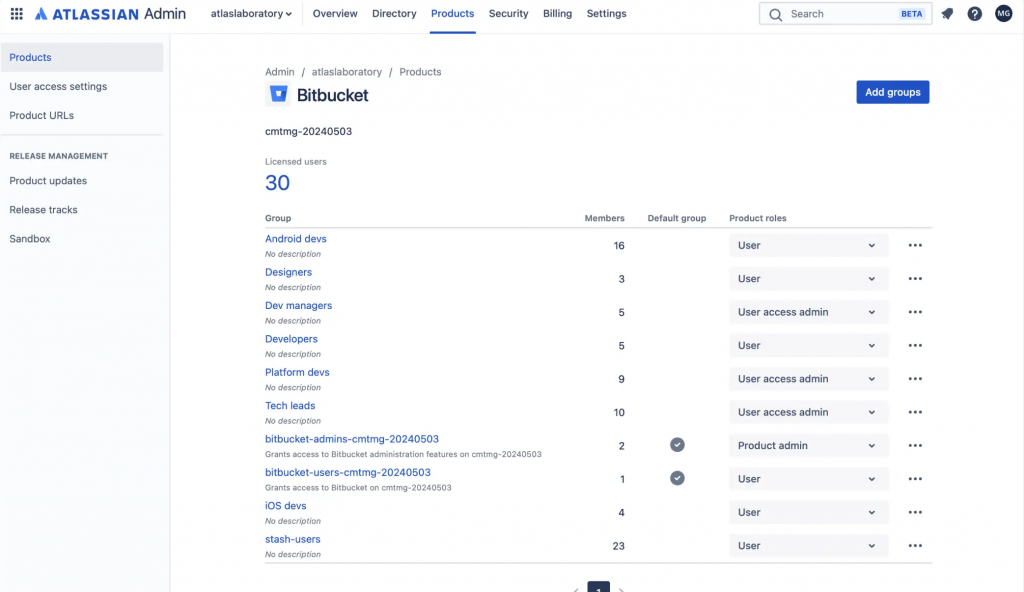
Task: Click the Bitbucket product icon
Action: 278,95
